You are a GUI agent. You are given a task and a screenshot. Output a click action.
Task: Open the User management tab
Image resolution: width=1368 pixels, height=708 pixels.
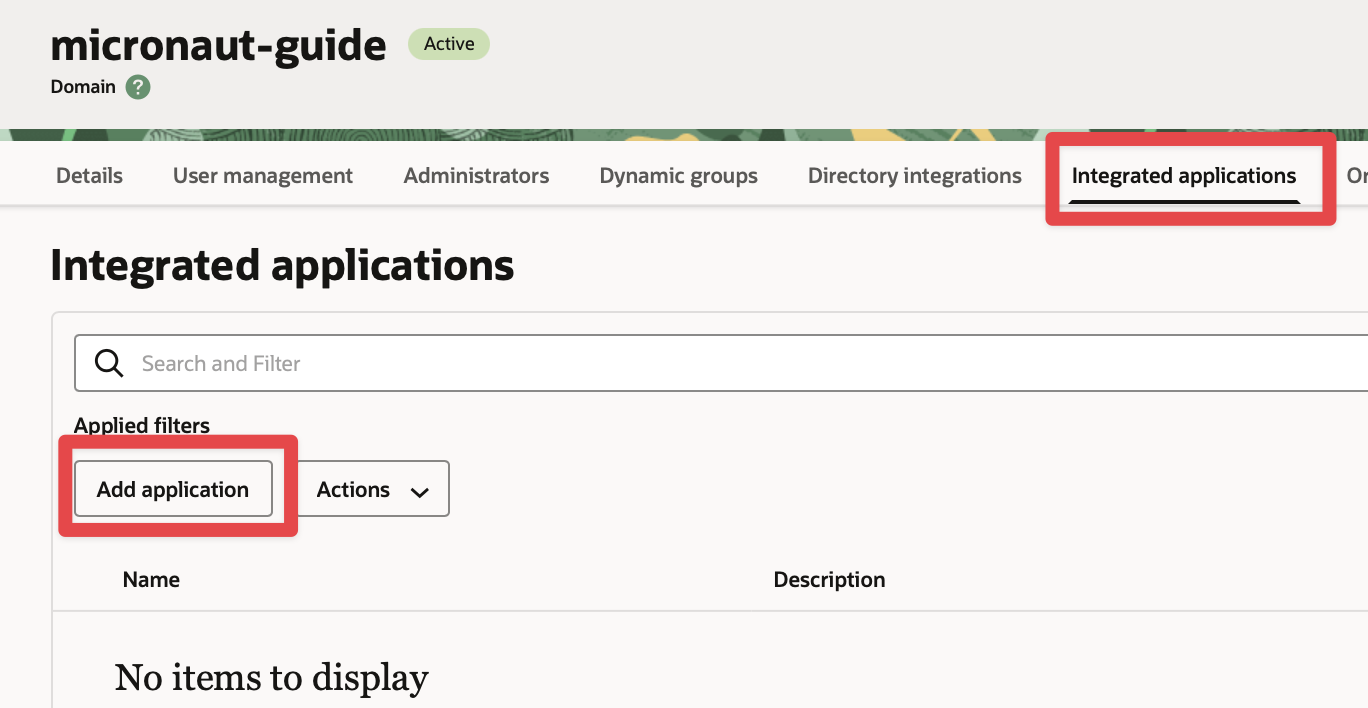pos(263,176)
